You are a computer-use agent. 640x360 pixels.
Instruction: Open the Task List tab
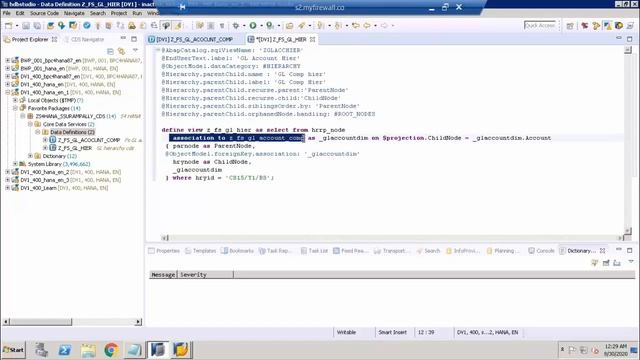[314, 251]
